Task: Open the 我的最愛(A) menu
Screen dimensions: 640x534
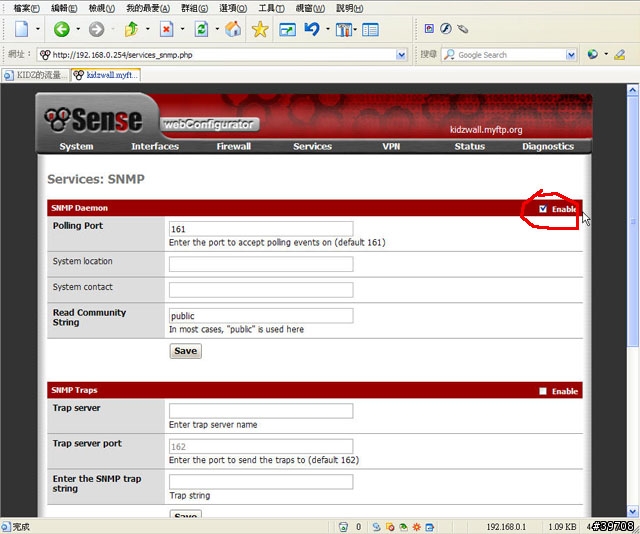Action: 148,8
